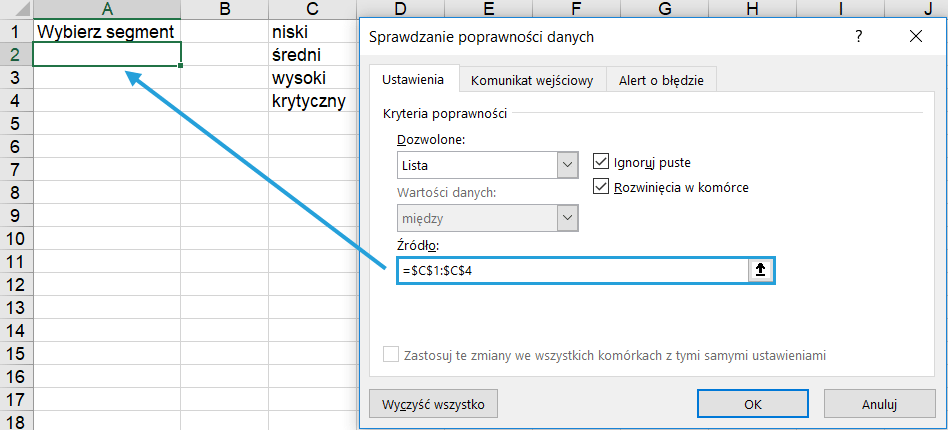
Task: Open the Dozwolone dropdown list
Action: [568, 165]
